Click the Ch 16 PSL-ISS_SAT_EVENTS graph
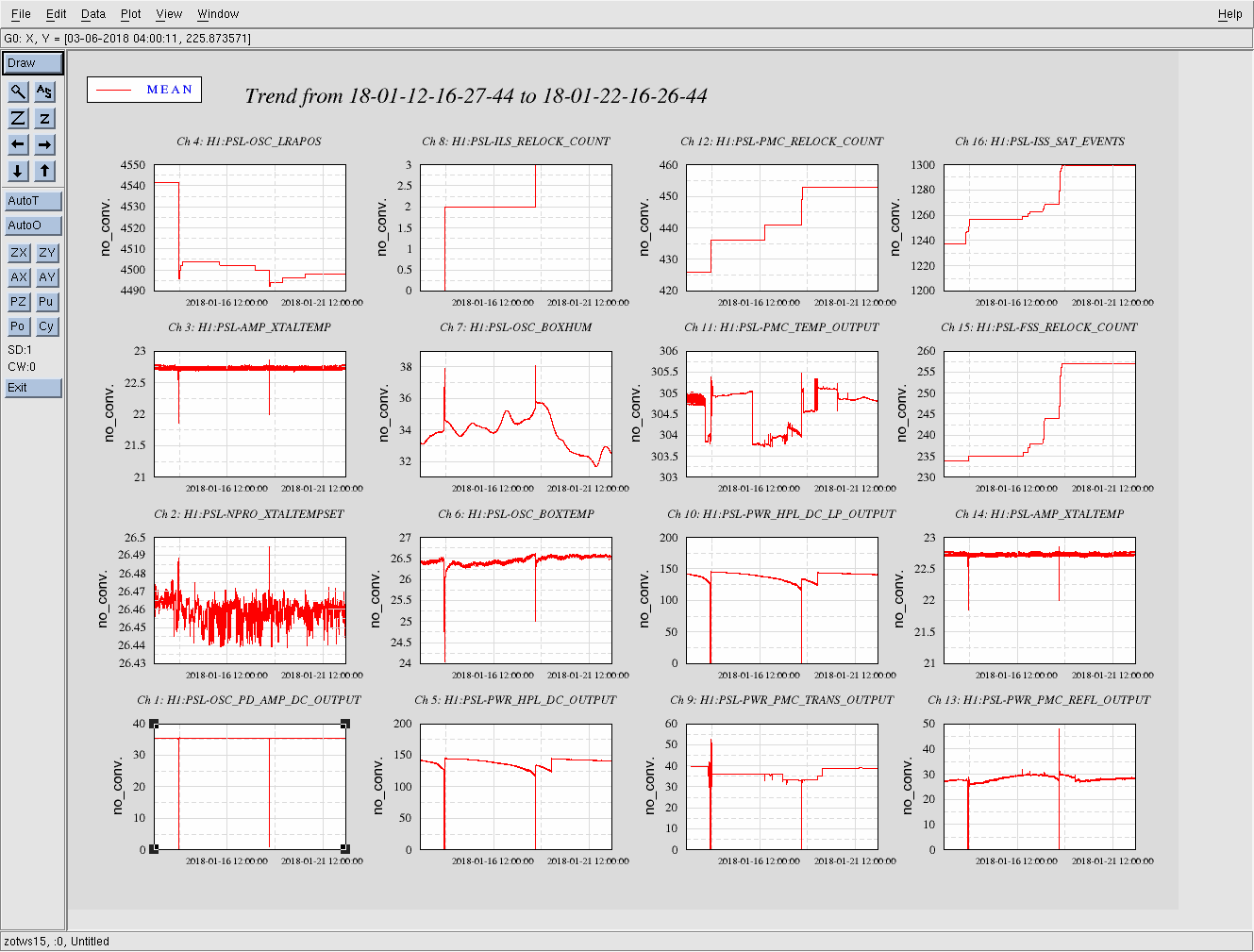1254x952 pixels. (1040, 227)
